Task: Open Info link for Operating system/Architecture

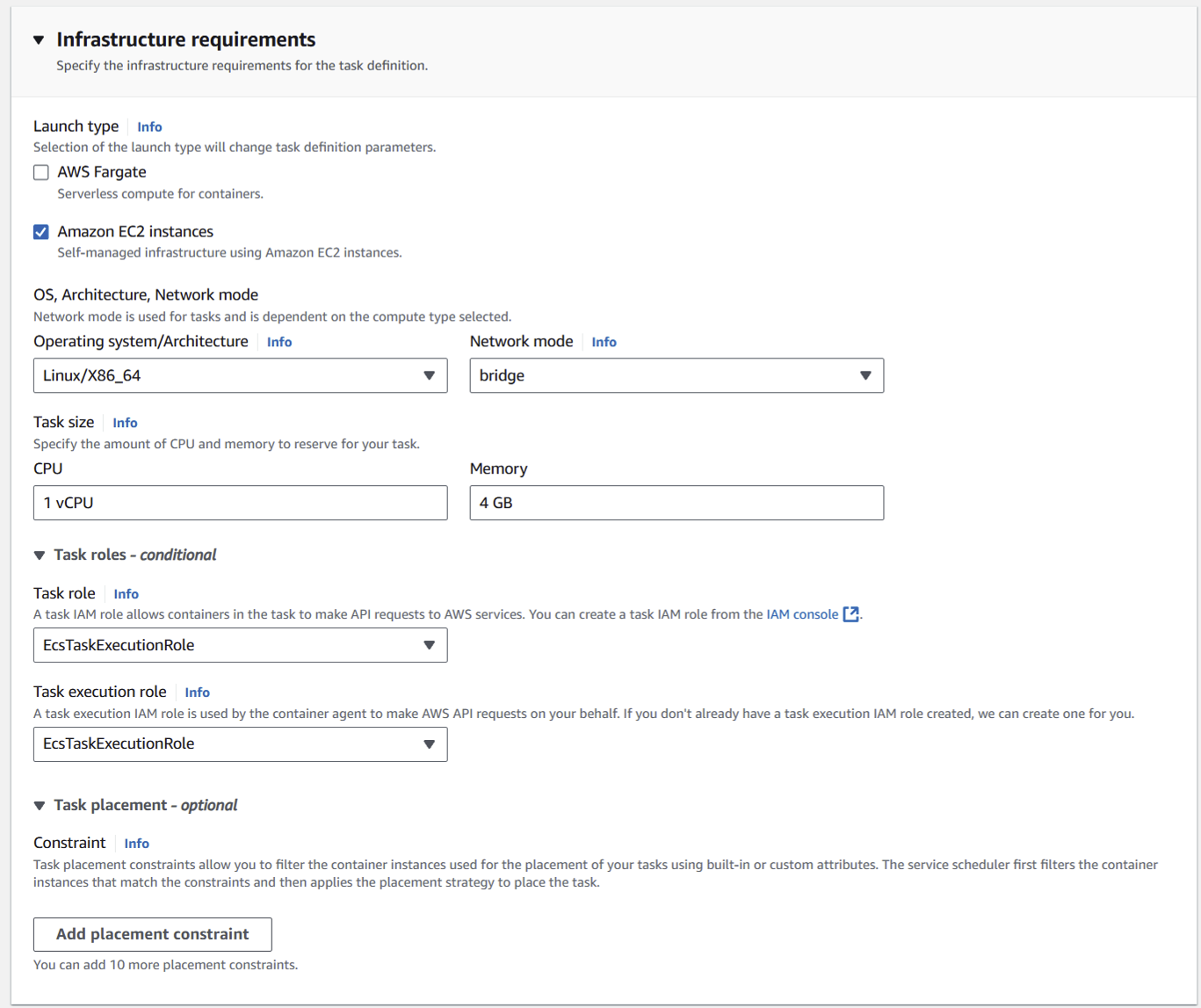Action: (279, 342)
